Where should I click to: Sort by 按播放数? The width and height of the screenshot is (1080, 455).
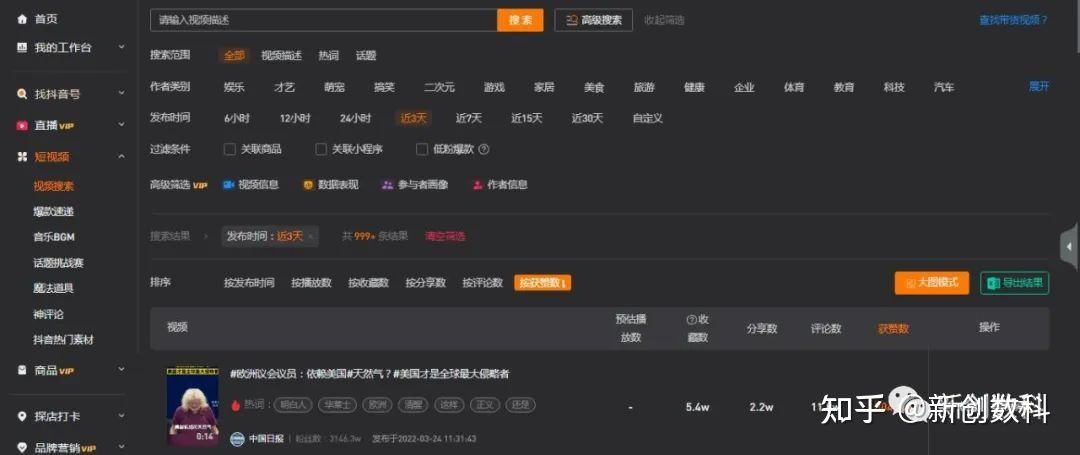[311, 283]
